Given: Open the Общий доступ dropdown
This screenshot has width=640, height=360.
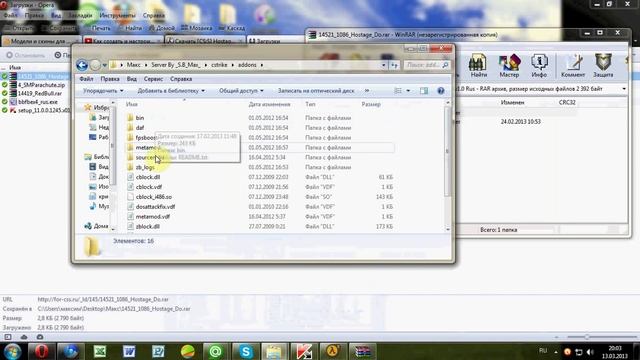Looking at the screenshot, I should click(x=241, y=91).
